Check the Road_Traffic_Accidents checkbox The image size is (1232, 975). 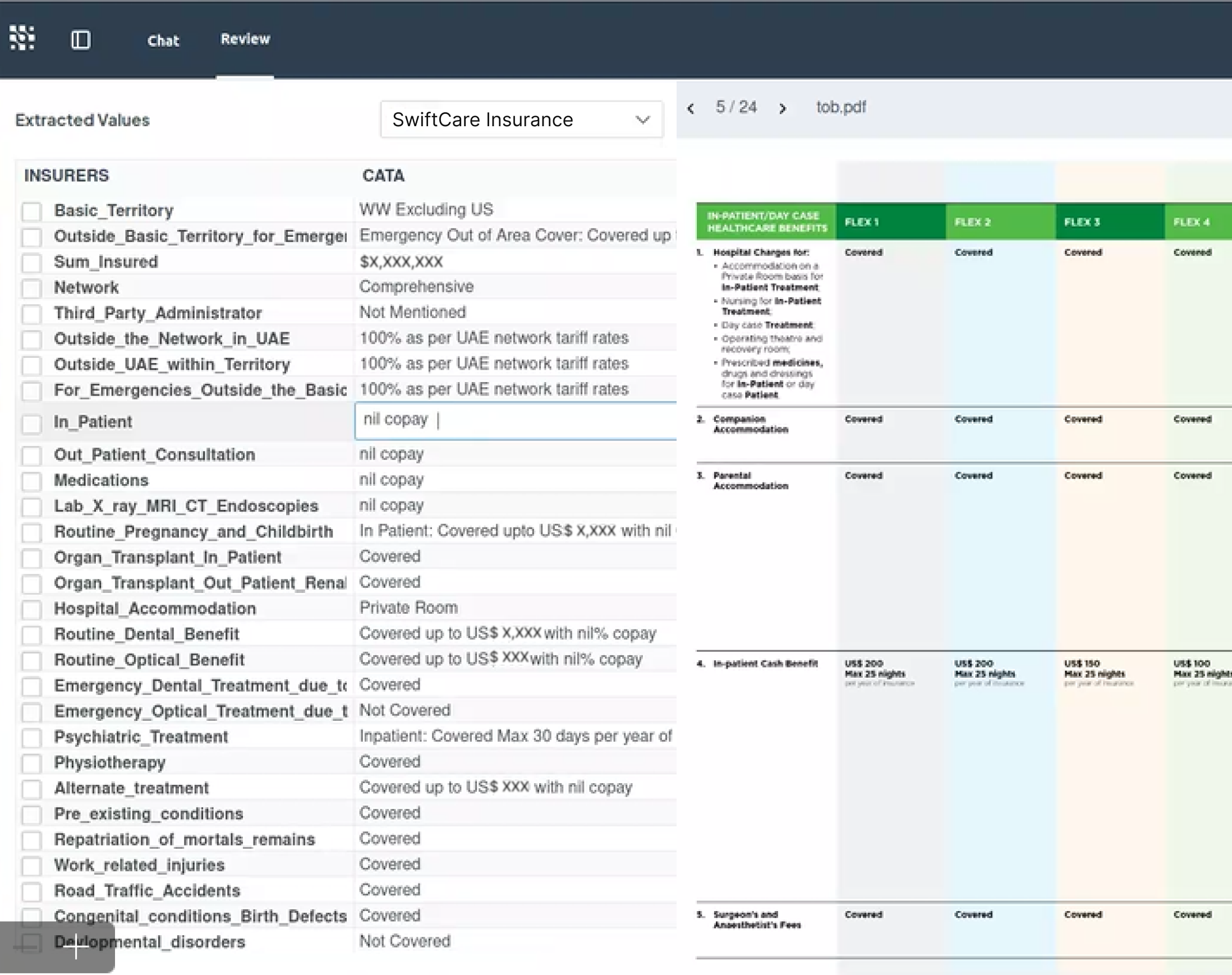pos(32,891)
